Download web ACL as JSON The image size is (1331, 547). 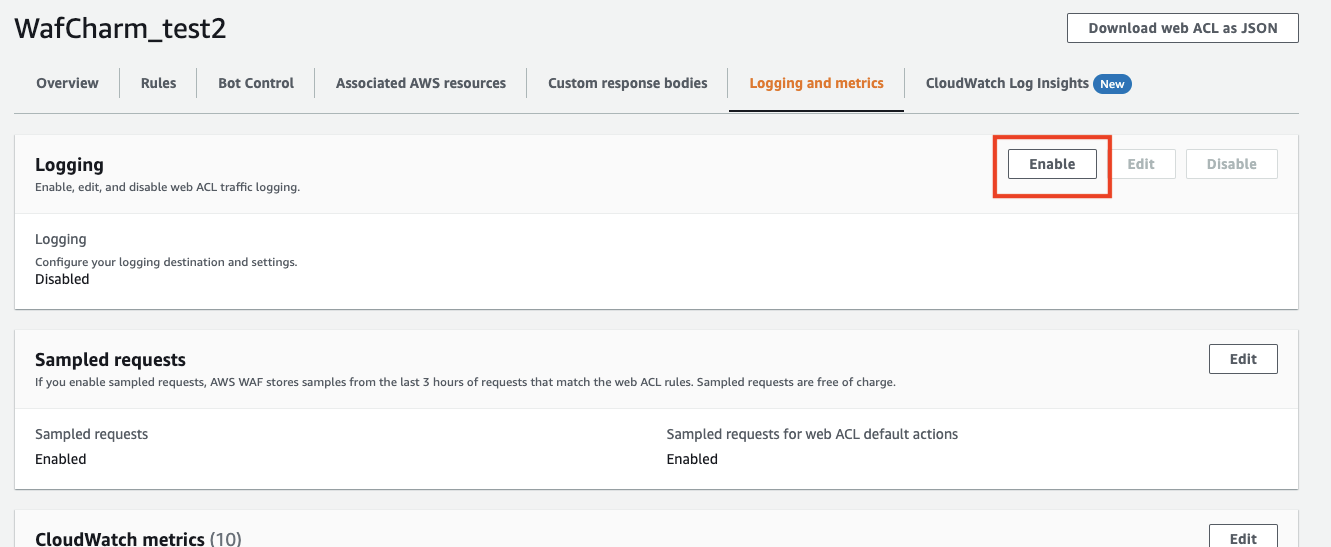point(1183,28)
